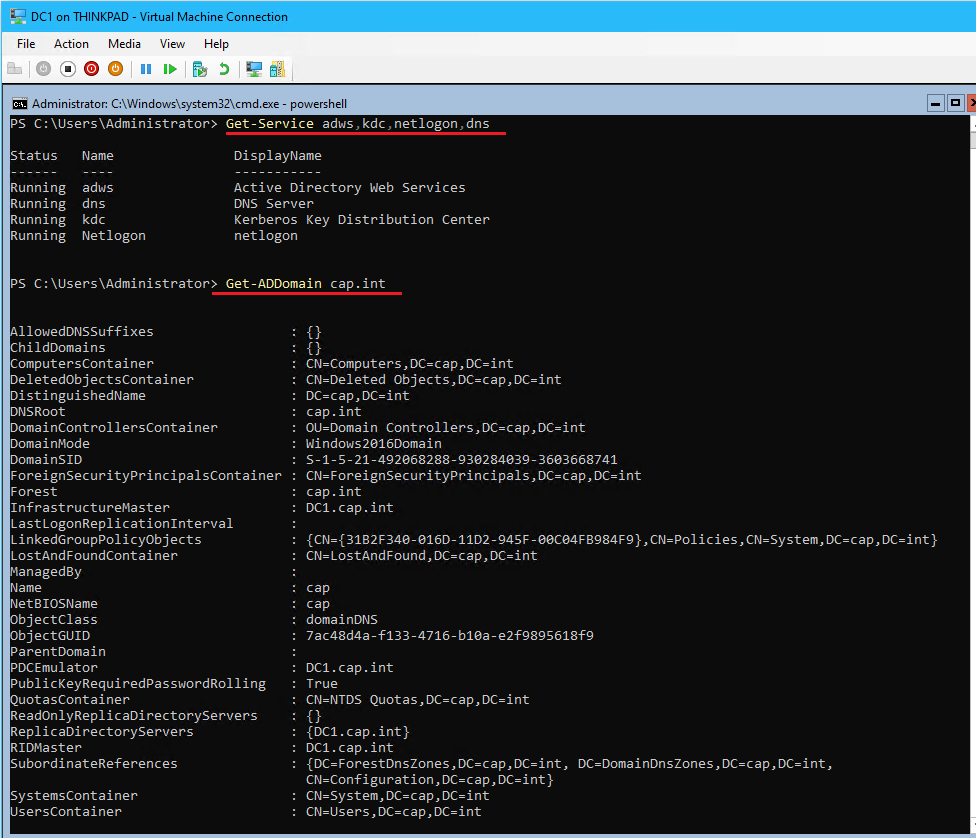Open the Action menu
Screen dimensions: 976x838
(x=72, y=44)
